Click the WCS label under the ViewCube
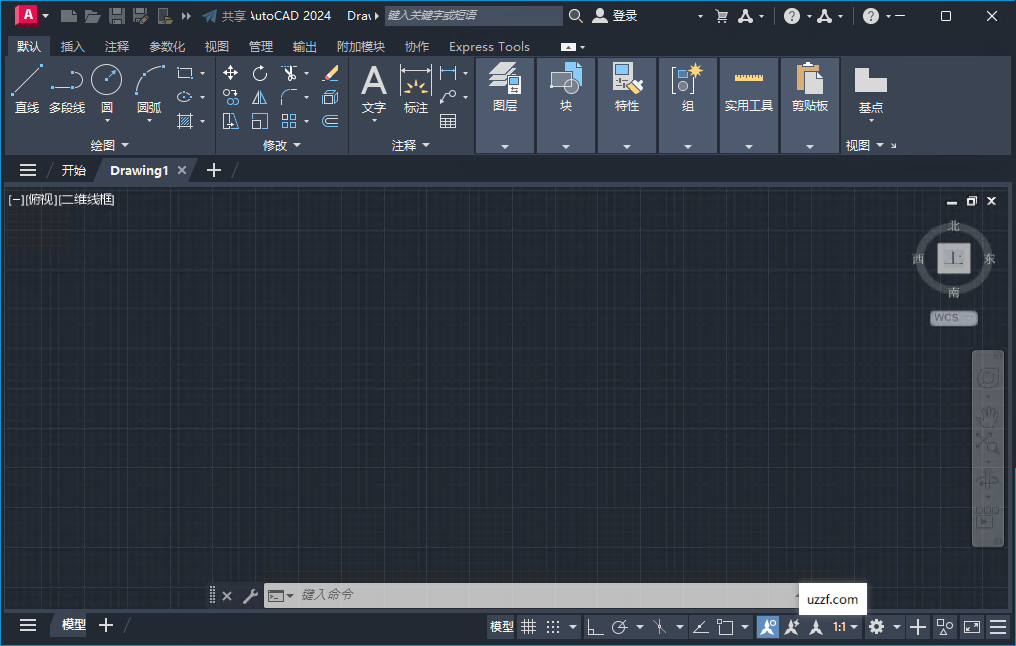Screen dimensions: 1016x646 [x=951, y=317]
